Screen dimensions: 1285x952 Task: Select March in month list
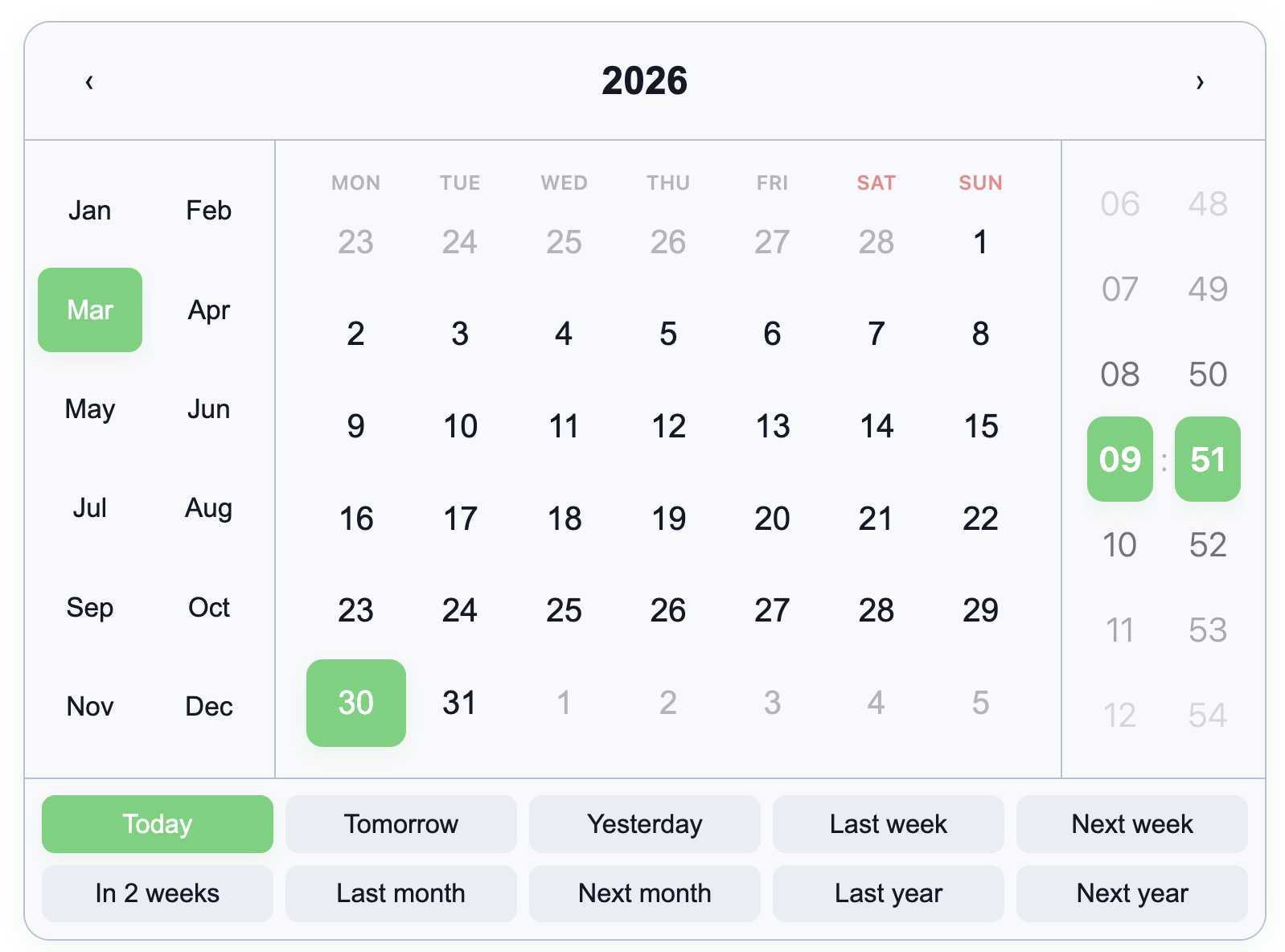[90, 310]
